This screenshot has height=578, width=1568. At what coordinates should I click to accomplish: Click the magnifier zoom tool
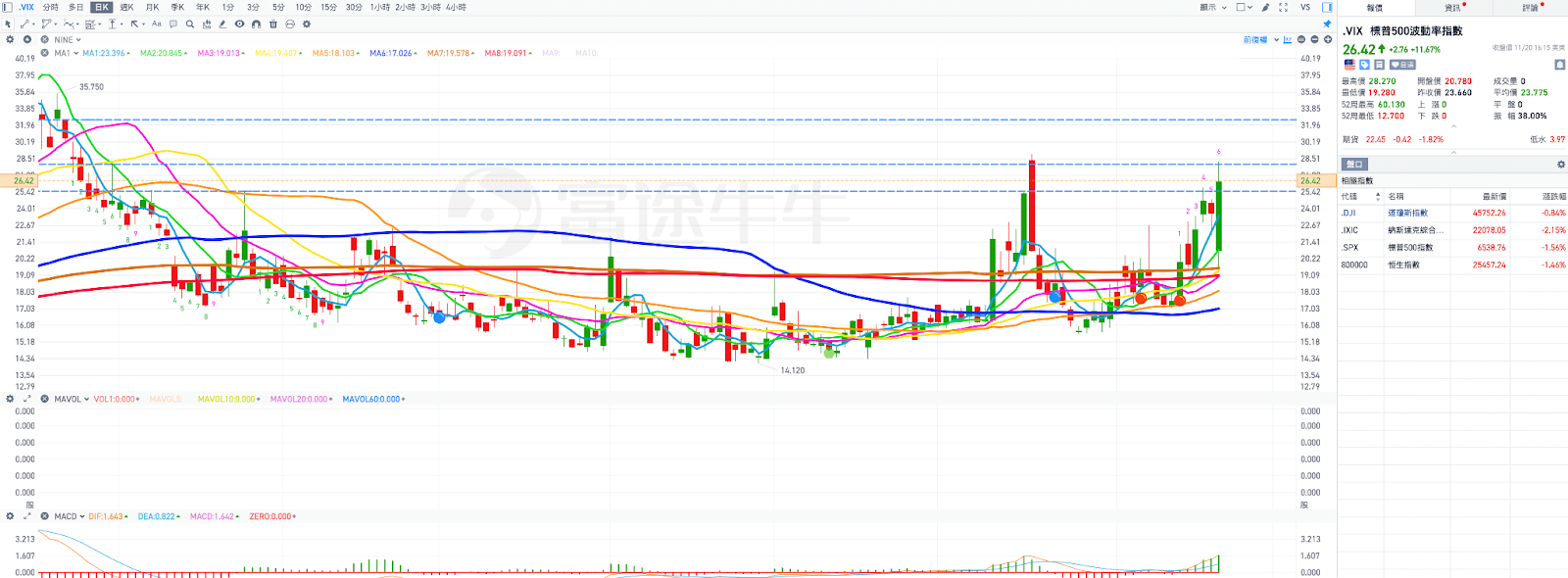click(x=190, y=24)
